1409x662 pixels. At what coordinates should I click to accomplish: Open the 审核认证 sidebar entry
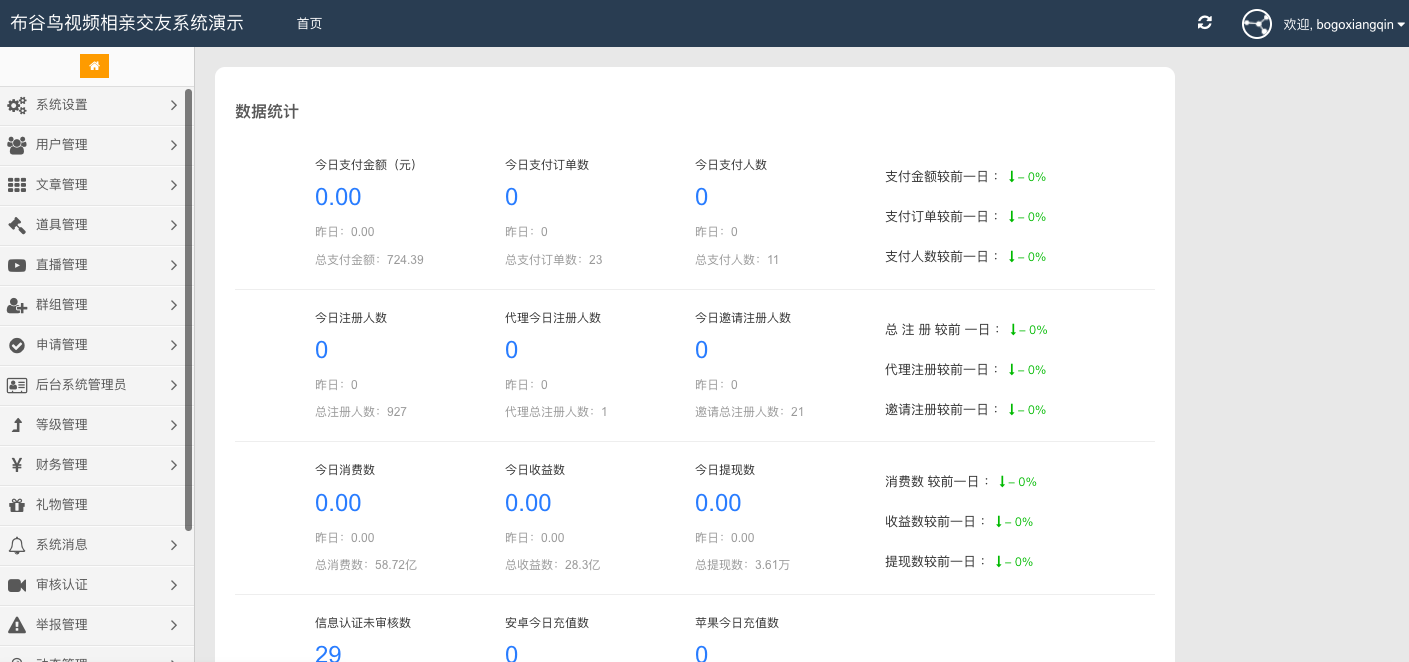(62, 585)
